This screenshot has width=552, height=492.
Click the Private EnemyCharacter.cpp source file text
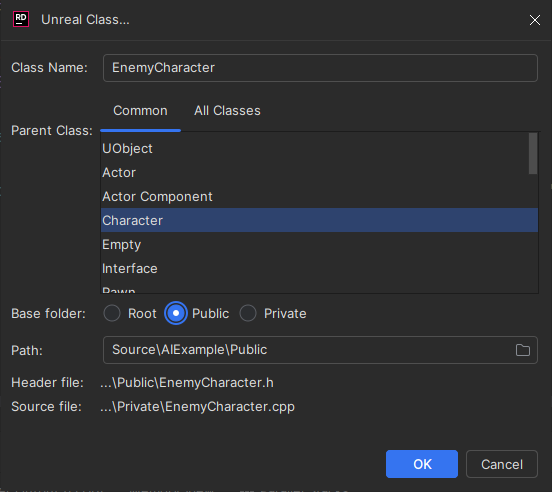coord(197,406)
